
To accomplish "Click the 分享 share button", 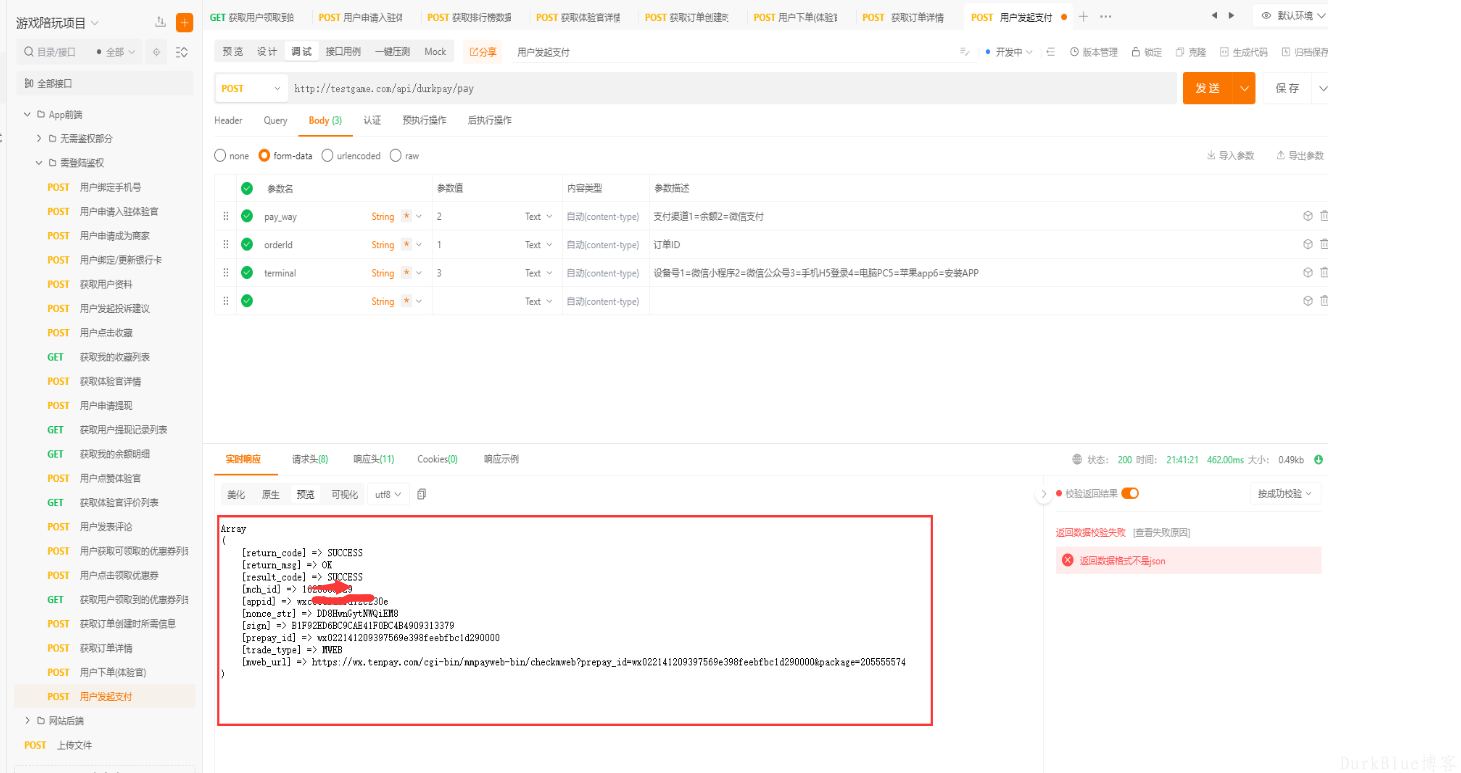I will (x=483, y=52).
